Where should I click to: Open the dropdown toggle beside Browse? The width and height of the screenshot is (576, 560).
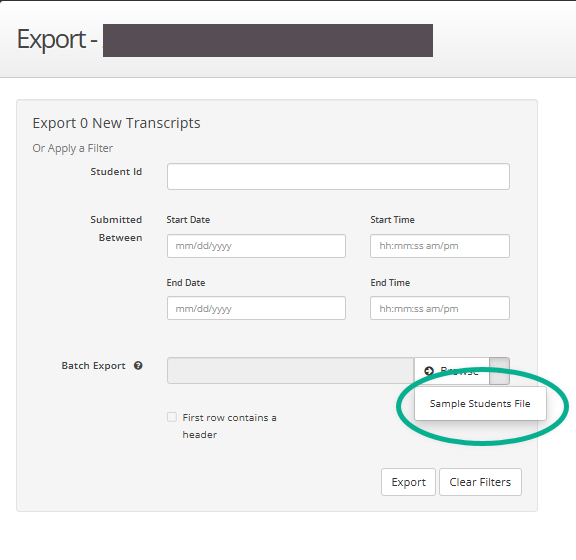[500, 371]
